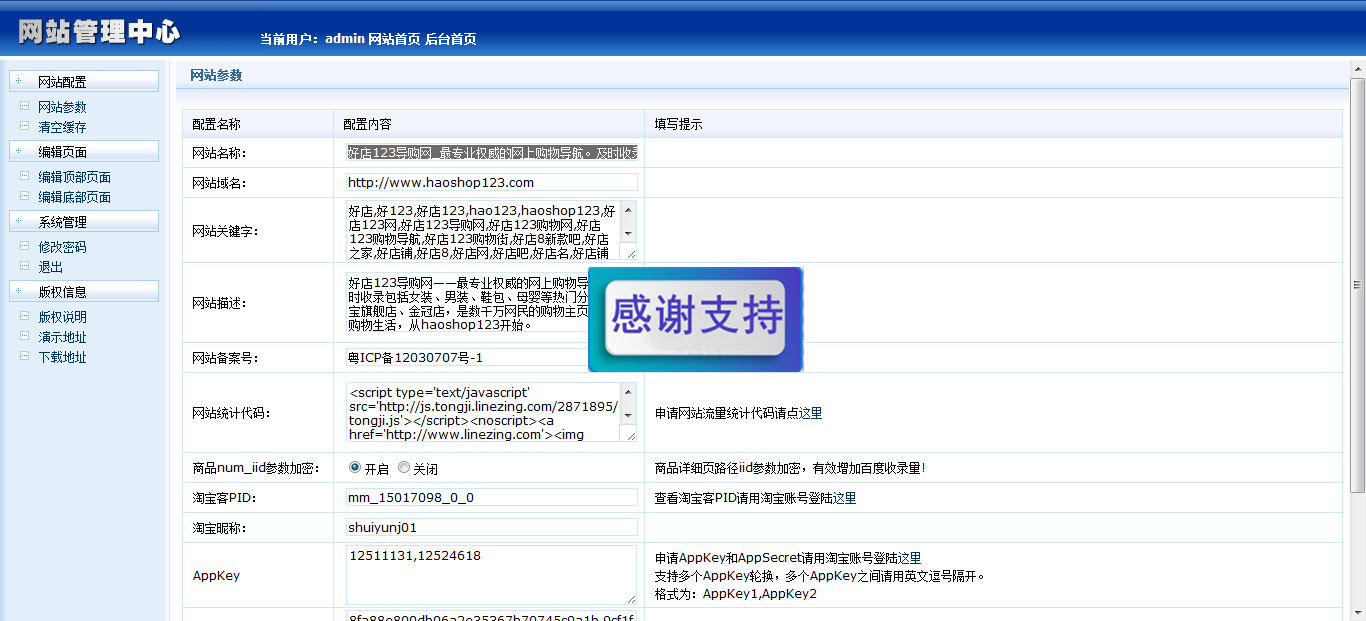Focus the 淘宝客PID input field
This screenshot has width=1366, height=621.
pos(492,497)
